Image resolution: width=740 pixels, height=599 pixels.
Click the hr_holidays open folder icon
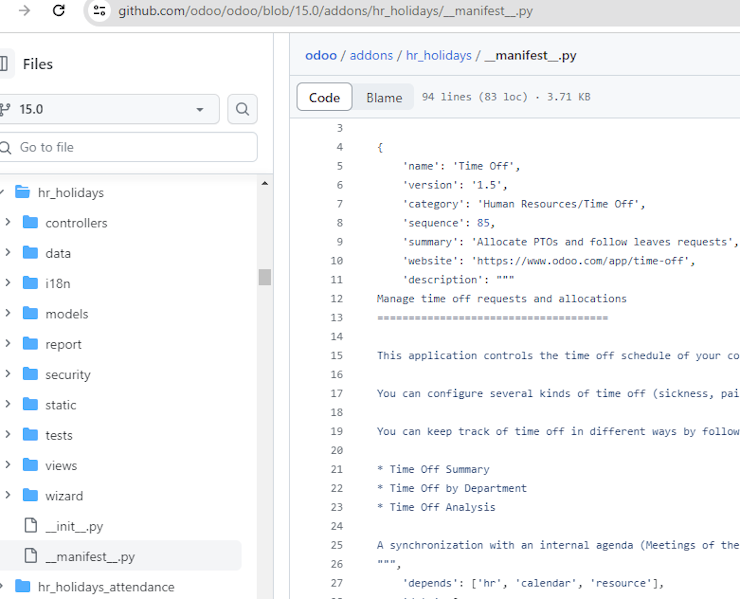coord(22,192)
